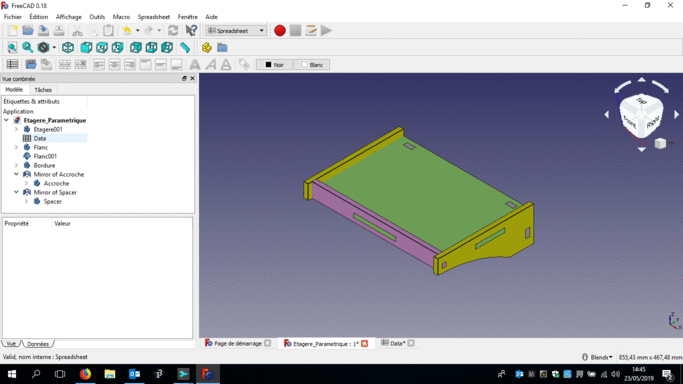The image size is (683, 384).
Task: Create a new document with the New icon
Action: pyautogui.click(x=12, y=30)
